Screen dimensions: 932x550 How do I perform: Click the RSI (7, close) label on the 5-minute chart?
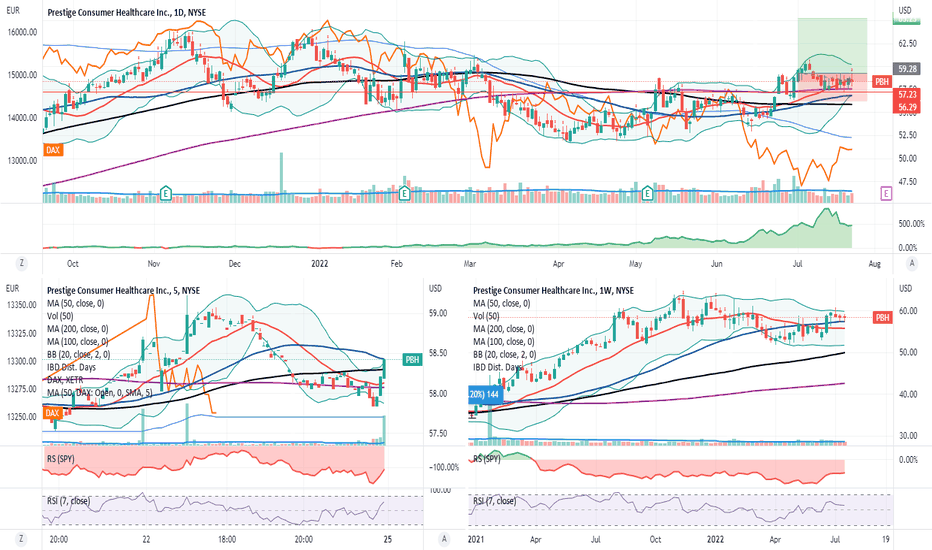[68, 501]
